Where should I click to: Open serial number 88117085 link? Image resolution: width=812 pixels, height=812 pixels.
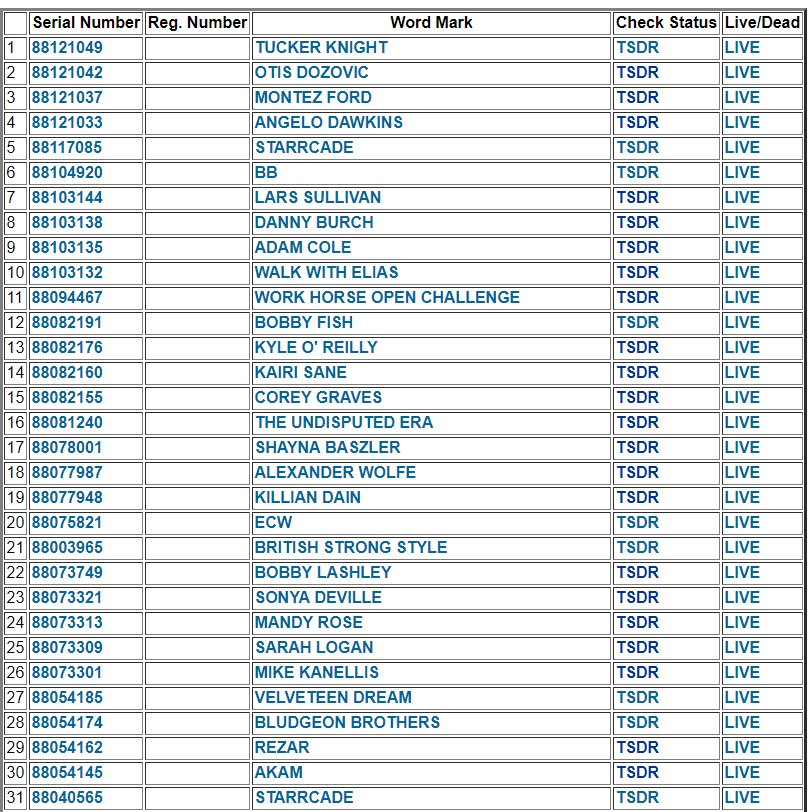click(67, 148)
